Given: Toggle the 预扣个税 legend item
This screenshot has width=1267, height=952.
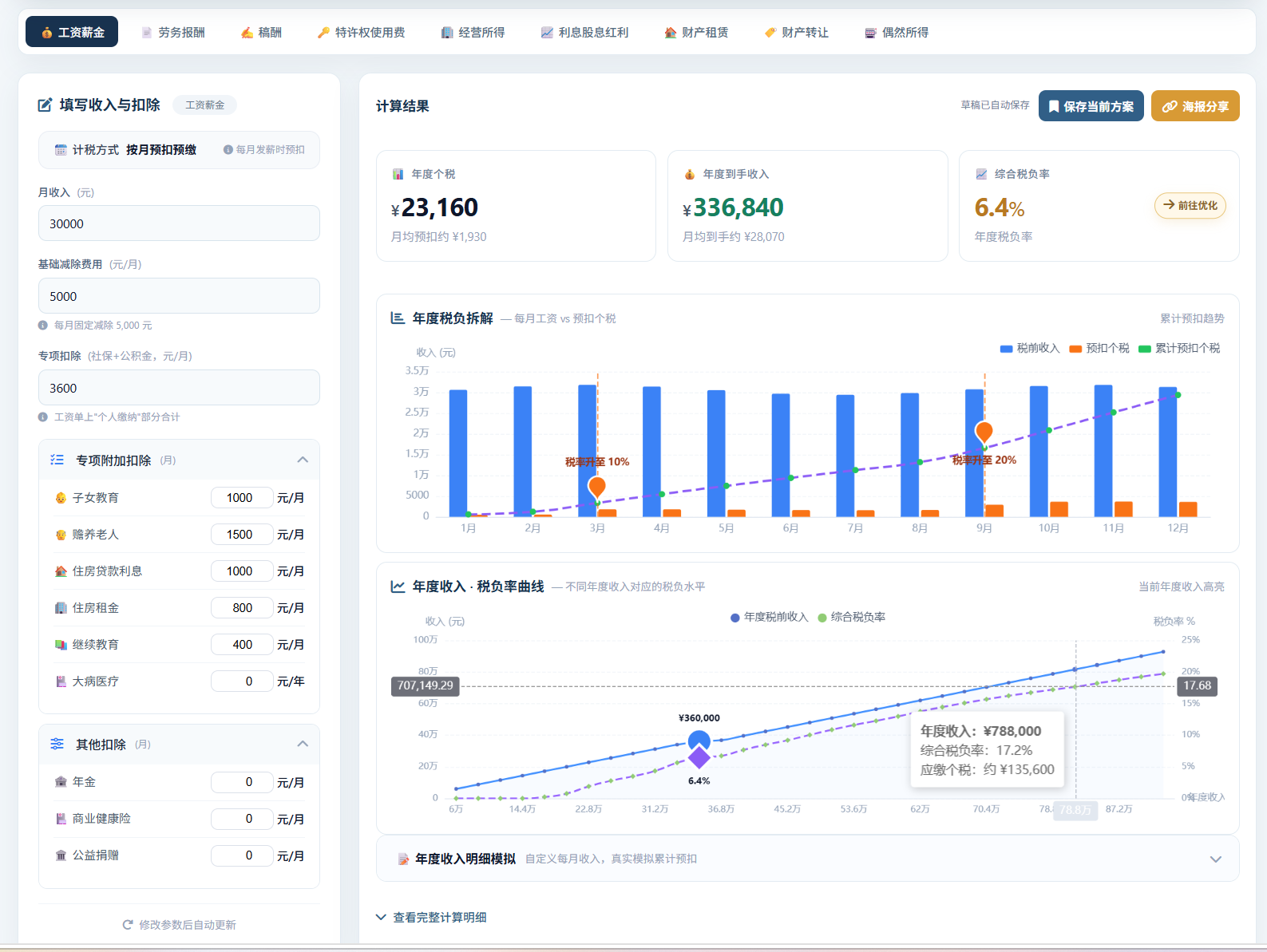Looking at the screenshot, I should tap(1099, 349).
